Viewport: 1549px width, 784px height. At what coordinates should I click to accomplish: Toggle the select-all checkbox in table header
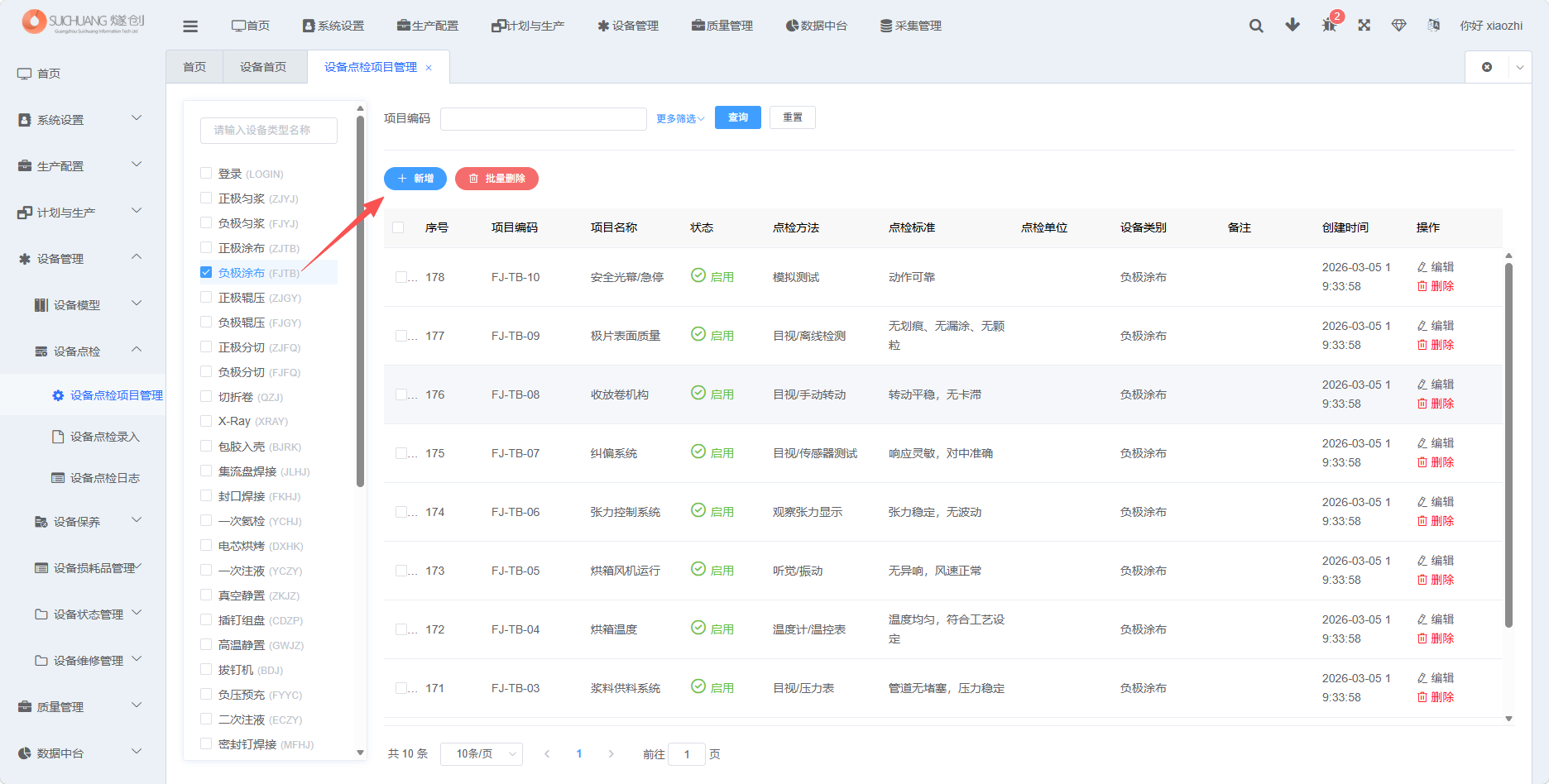click(398, 227)
